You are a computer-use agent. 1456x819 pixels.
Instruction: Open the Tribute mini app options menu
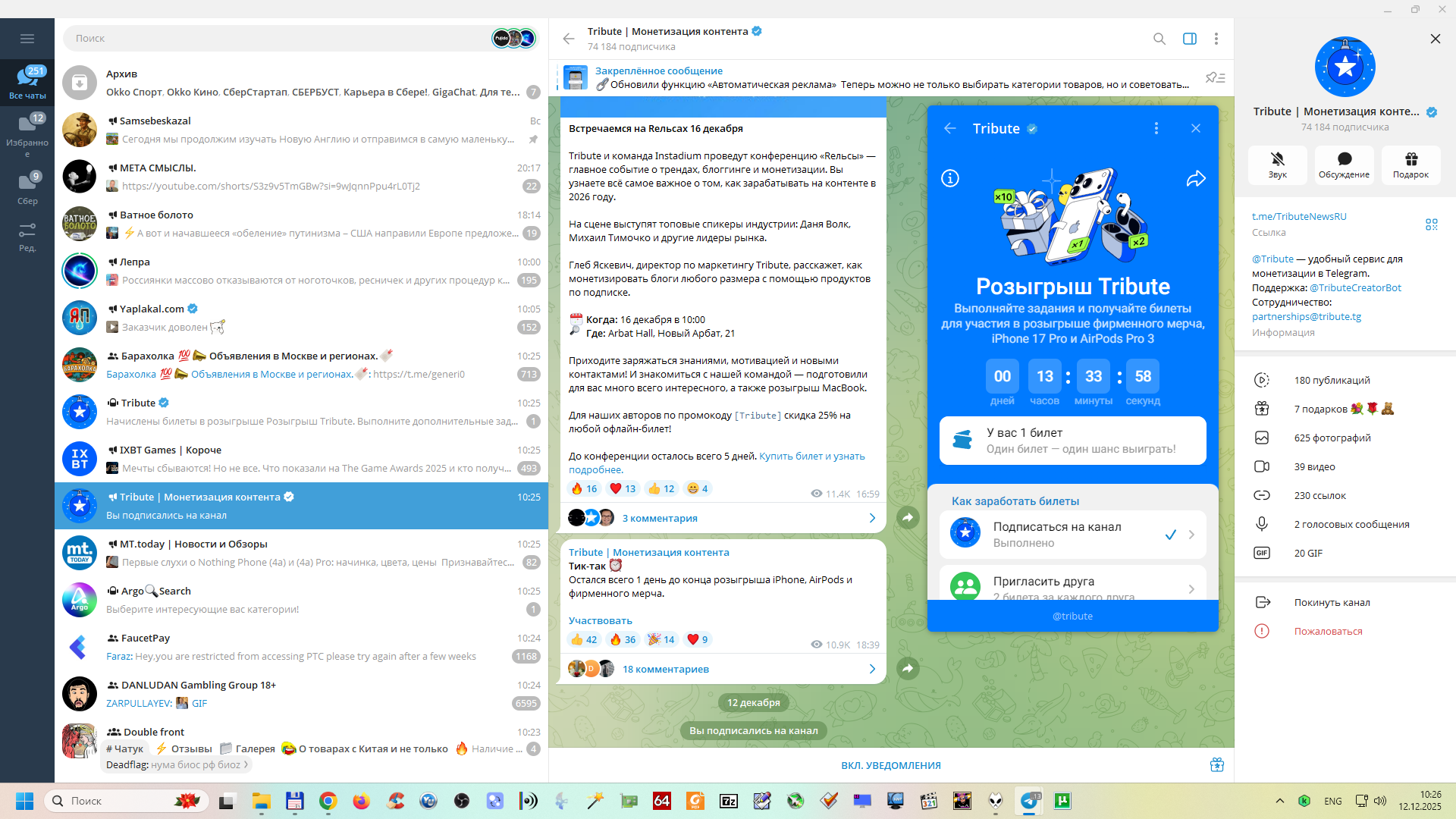point(1156,129)
